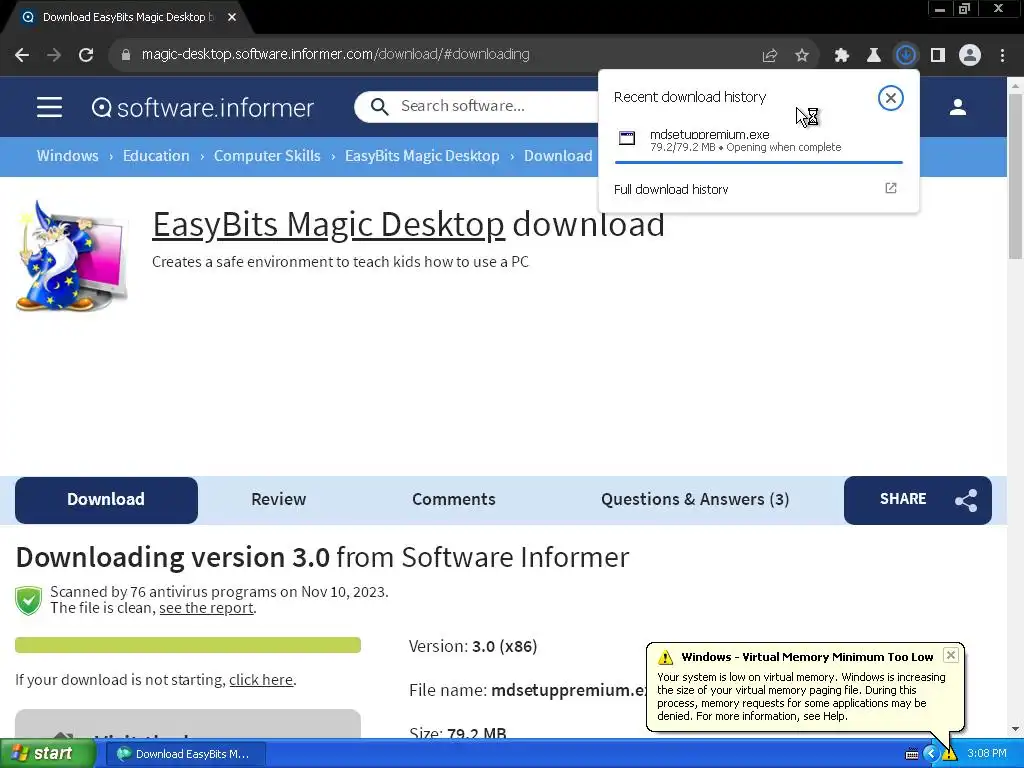Switch to the Comments tab

(453, 500)
